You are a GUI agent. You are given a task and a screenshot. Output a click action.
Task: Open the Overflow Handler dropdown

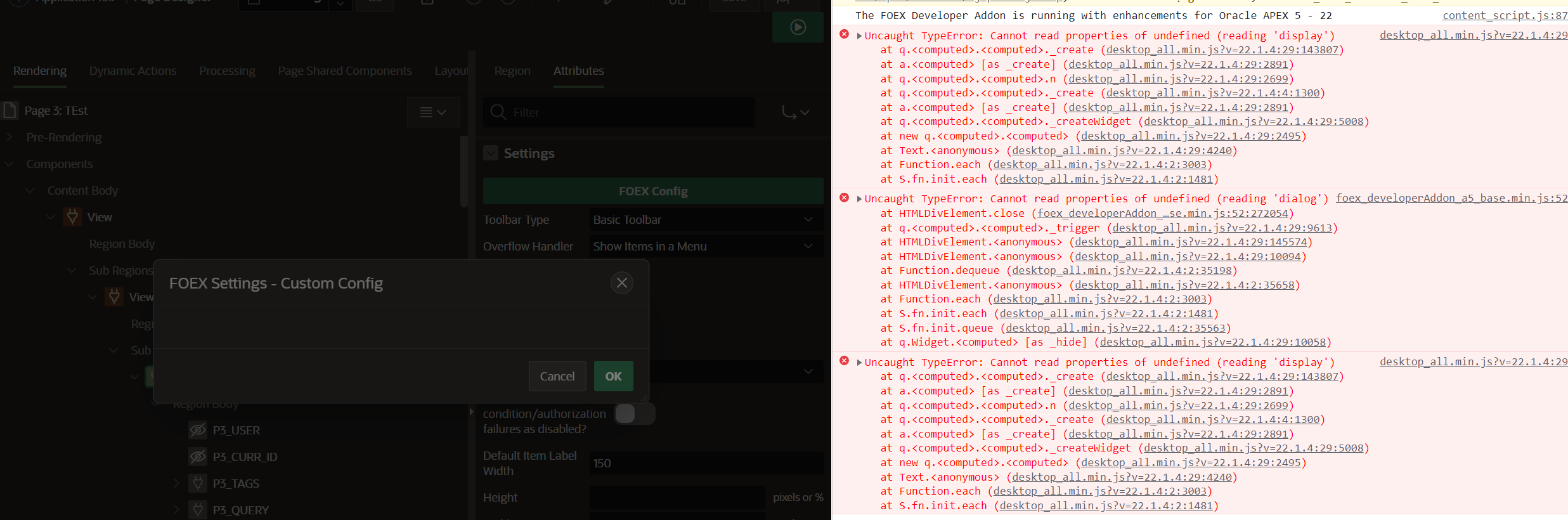click(x=706, y=247)
